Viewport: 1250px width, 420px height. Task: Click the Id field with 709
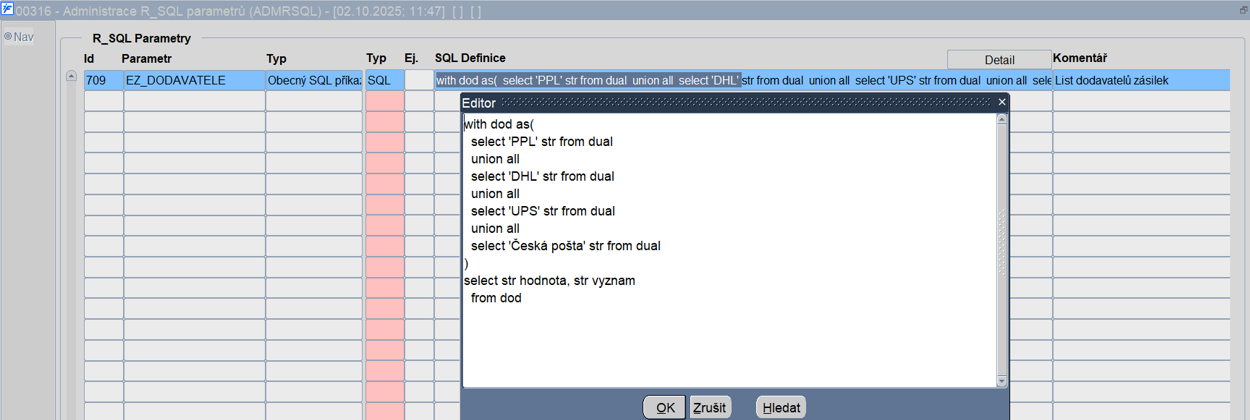[x=103, y=80]
